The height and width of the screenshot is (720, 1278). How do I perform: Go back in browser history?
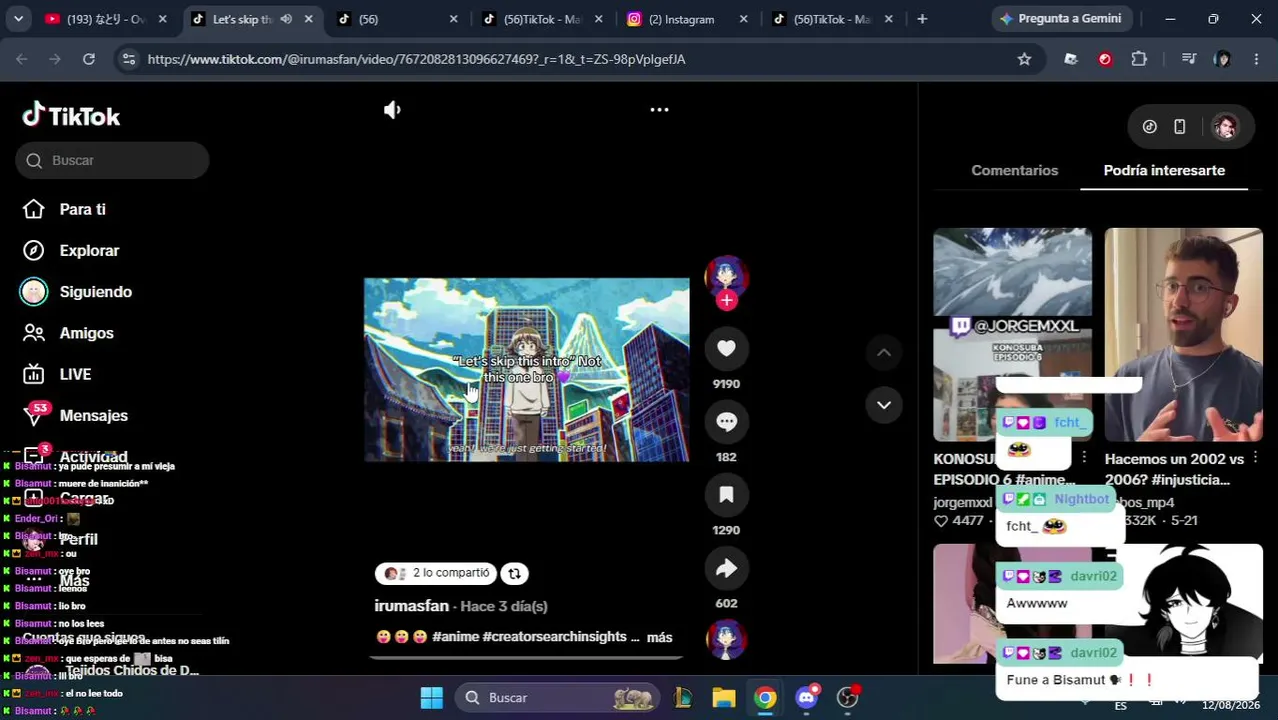click(22, 59)
